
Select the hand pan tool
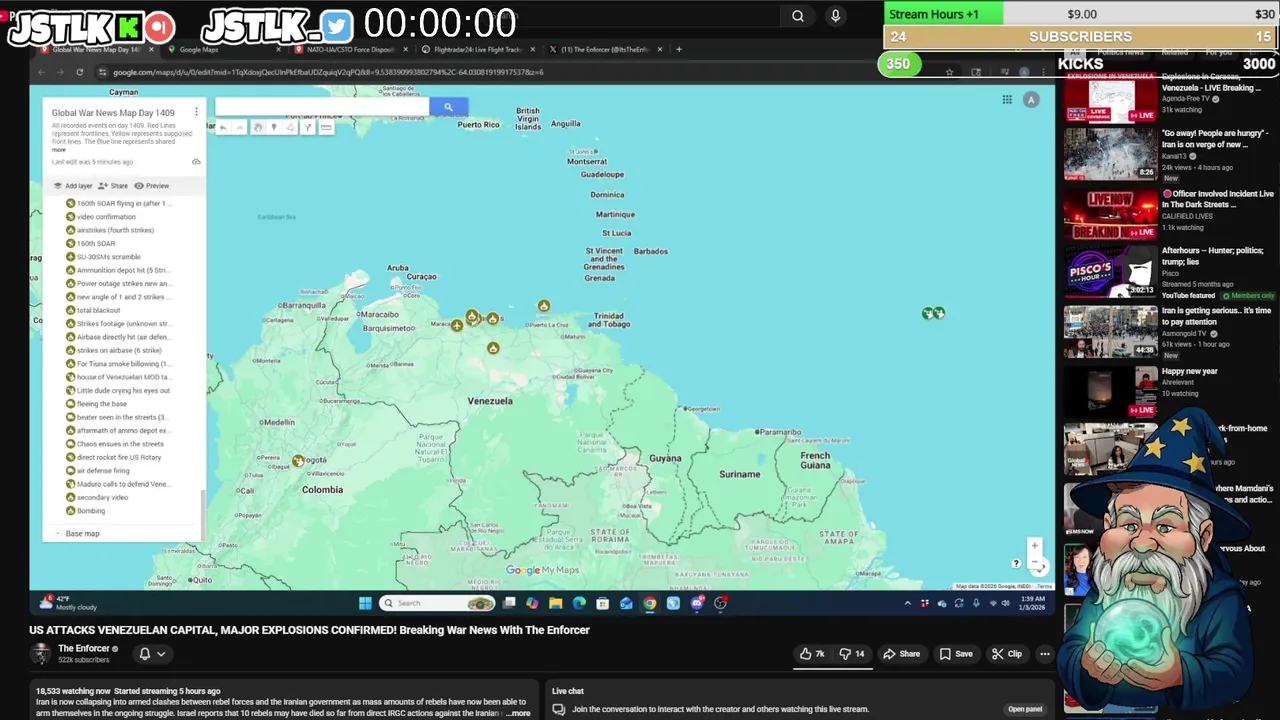[x=258, y=127]
